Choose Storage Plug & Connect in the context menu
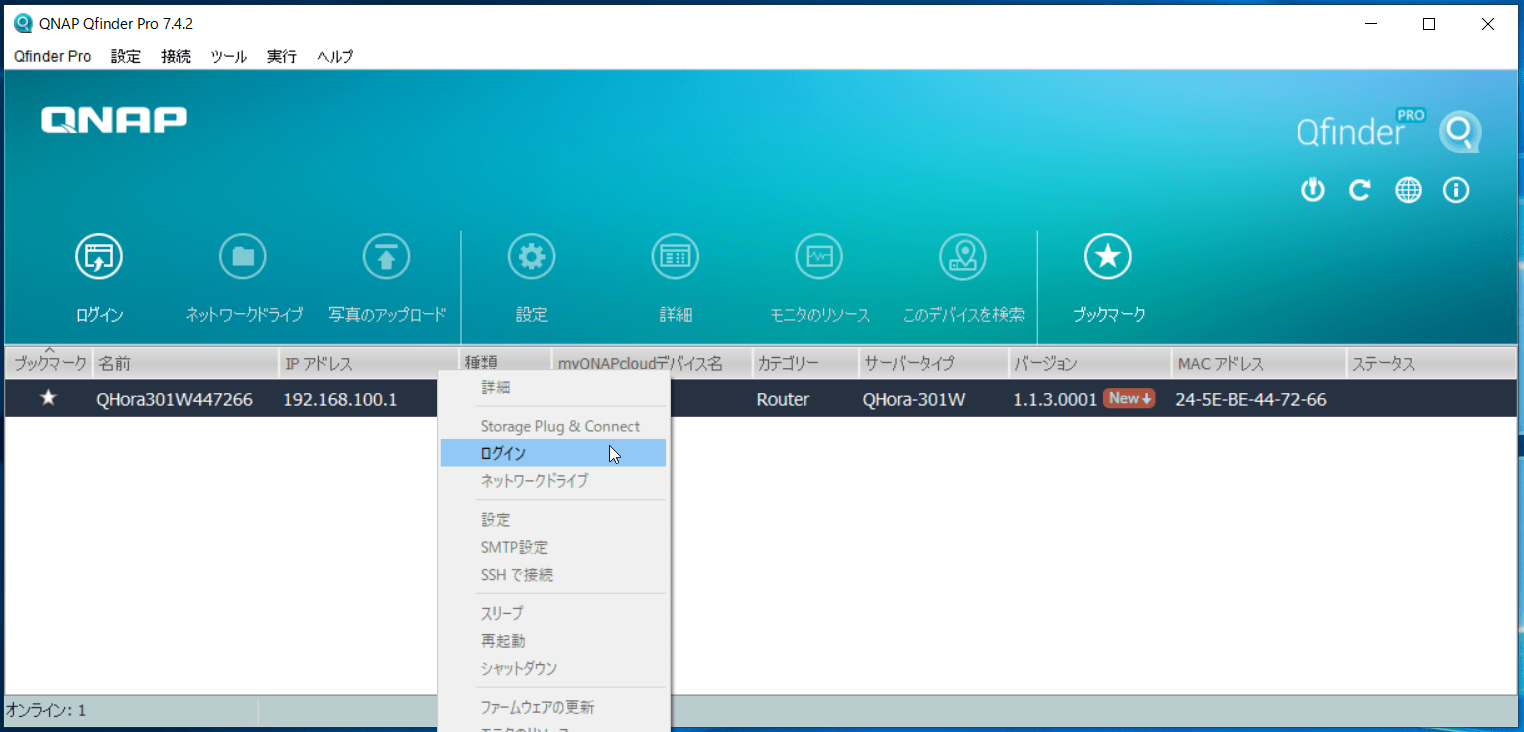The image size is (1524, 732). [554, 426]
